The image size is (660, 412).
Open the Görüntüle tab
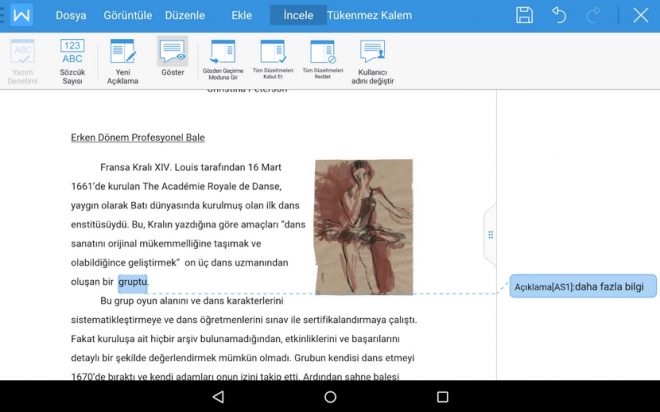pyautogui.click(x=128, y=16)
